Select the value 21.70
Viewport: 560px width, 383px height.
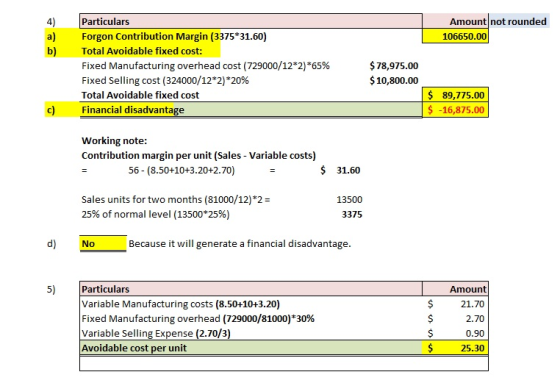tap(472, 304)
